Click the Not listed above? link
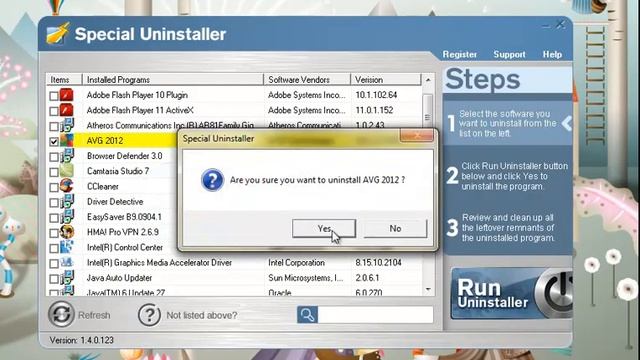Image resolution: width=640 pixels, height=360 pixels. 202,315
